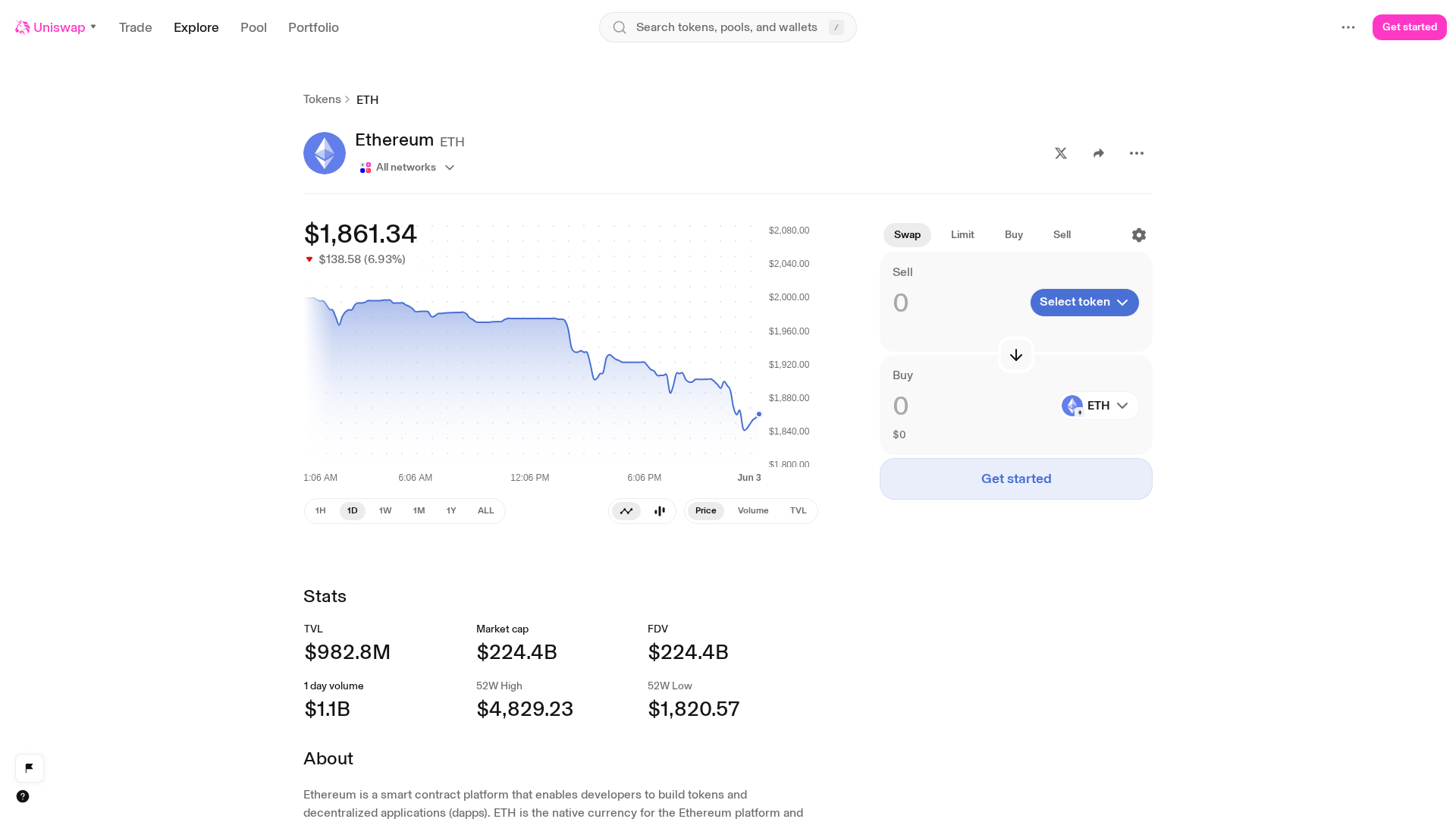Click the Sell amount input
This screenshot has height=819, width=1456.
click(955, 303)
